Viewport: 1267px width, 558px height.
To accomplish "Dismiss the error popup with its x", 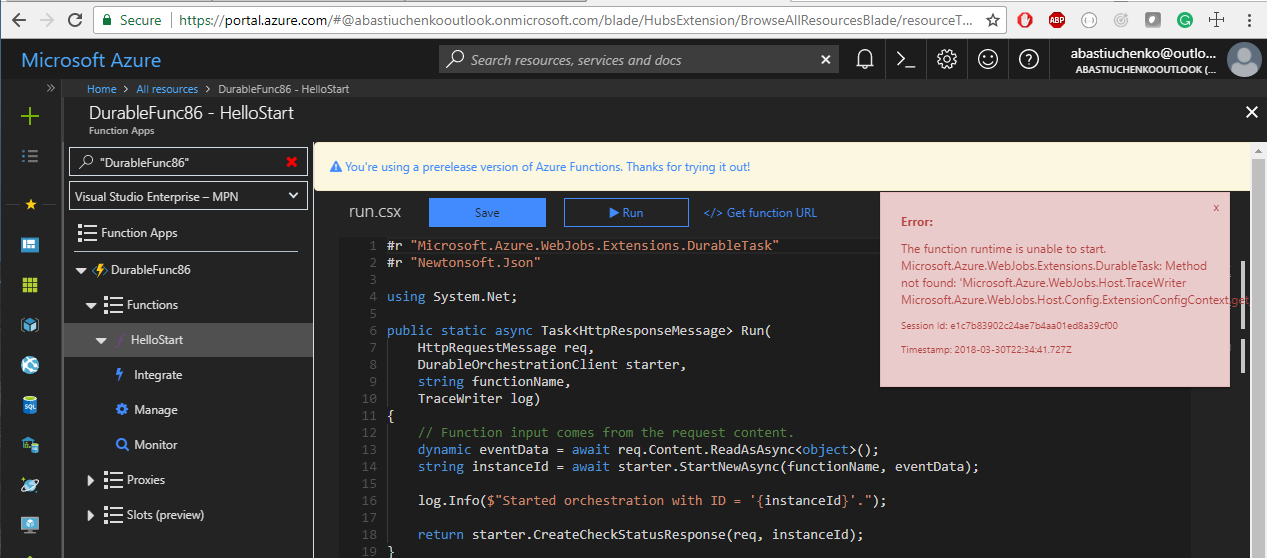I will pos(1216,208).
